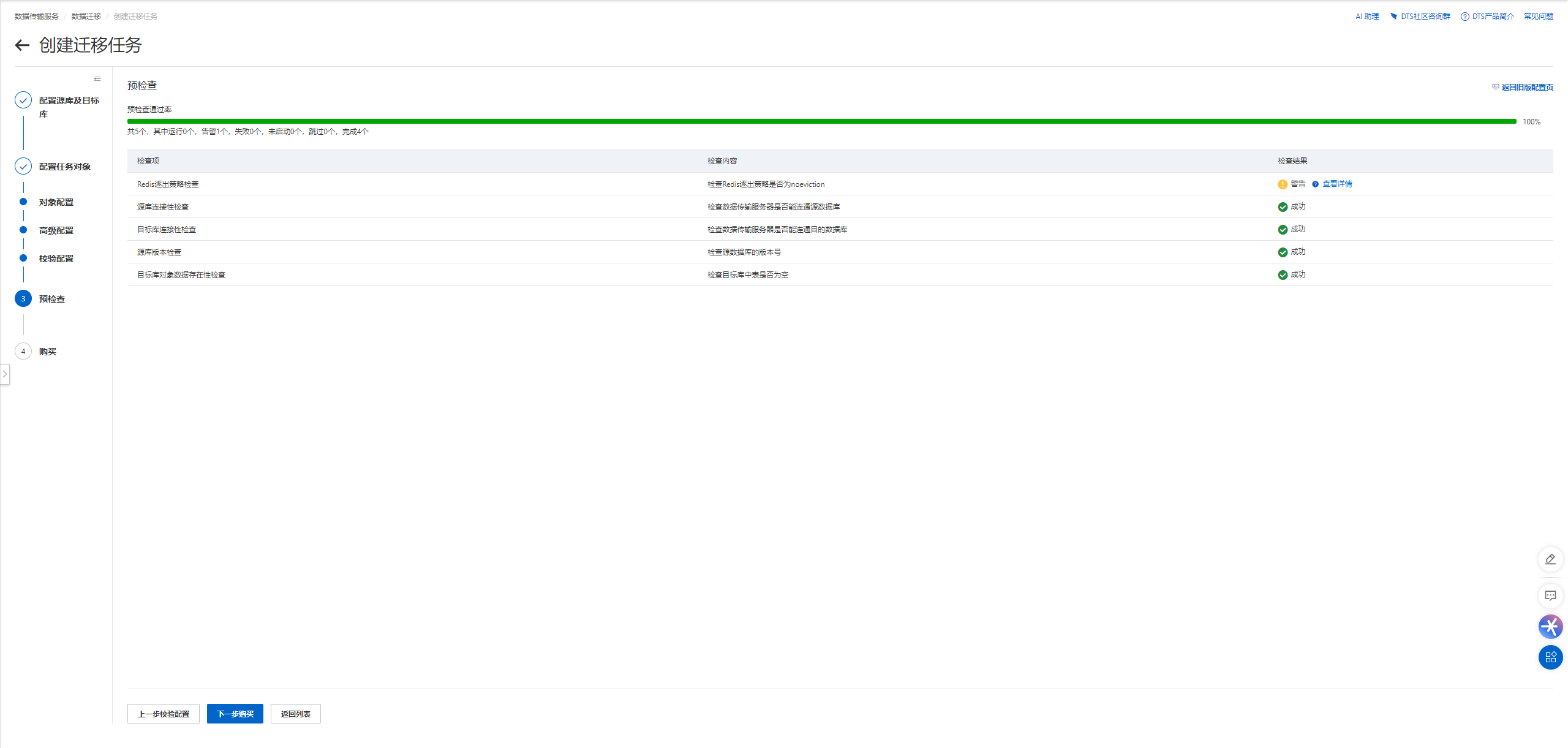
Task: Click 上一步校验配置 button
Action: (x=164, y=714)
